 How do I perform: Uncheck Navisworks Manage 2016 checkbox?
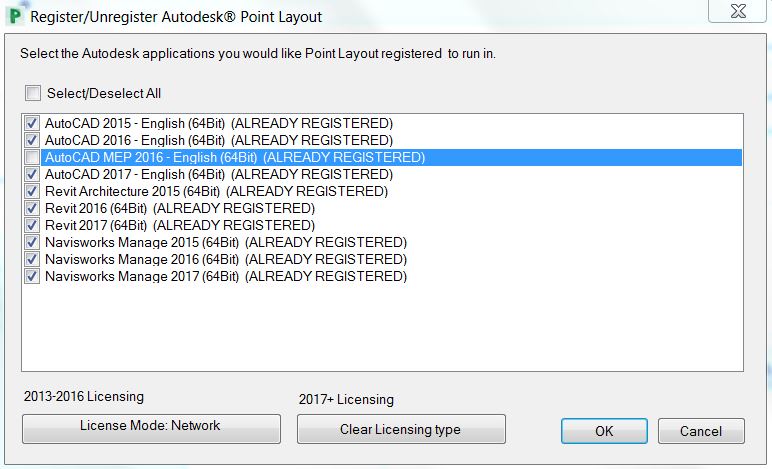[32, 259]
